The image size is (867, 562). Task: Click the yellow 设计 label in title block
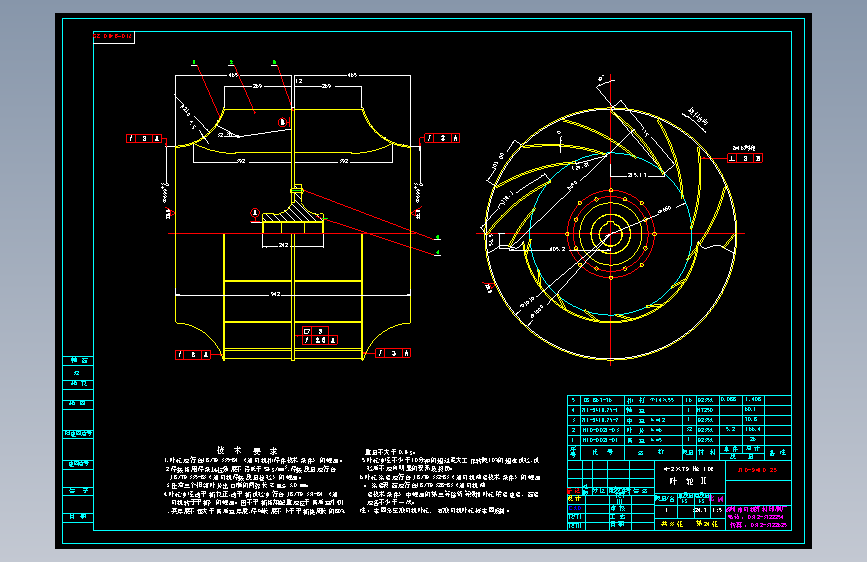tap(574, 499)
